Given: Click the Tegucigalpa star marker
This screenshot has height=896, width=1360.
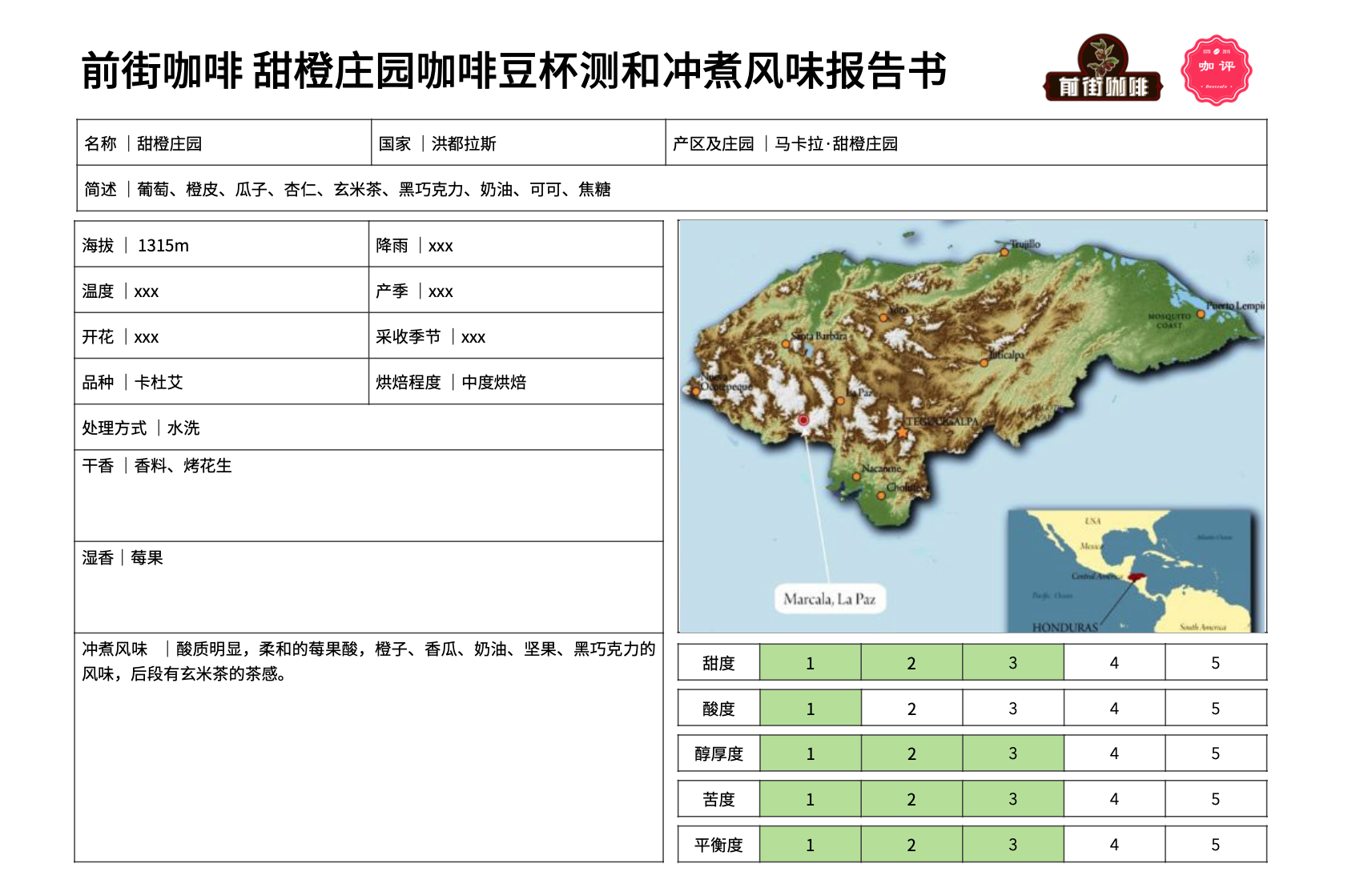Looking at the screenshot, I should (x=902, y=432).
